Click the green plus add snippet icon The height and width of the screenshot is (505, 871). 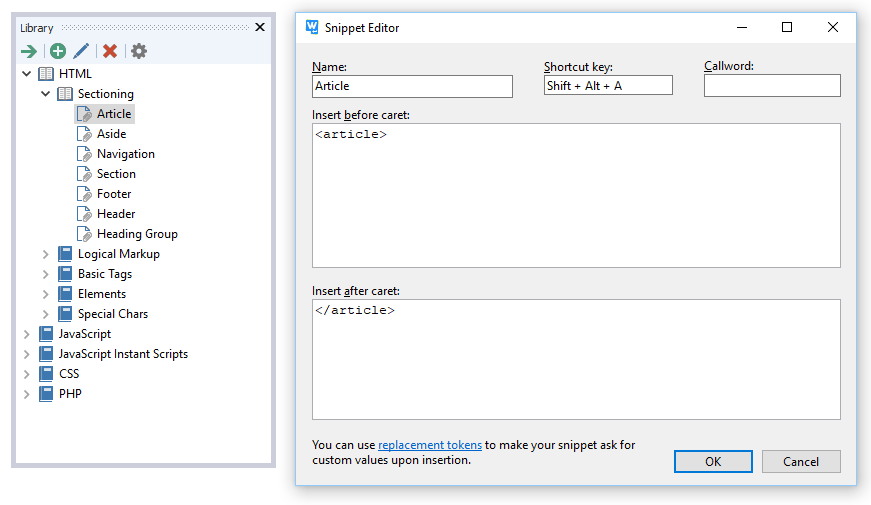point(58,51)
